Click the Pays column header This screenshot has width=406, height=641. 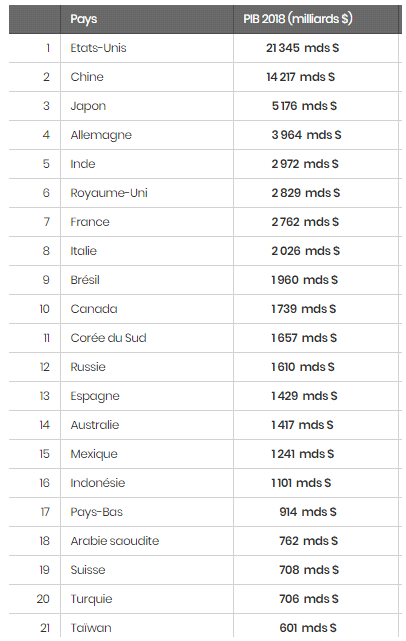[84, 19]
